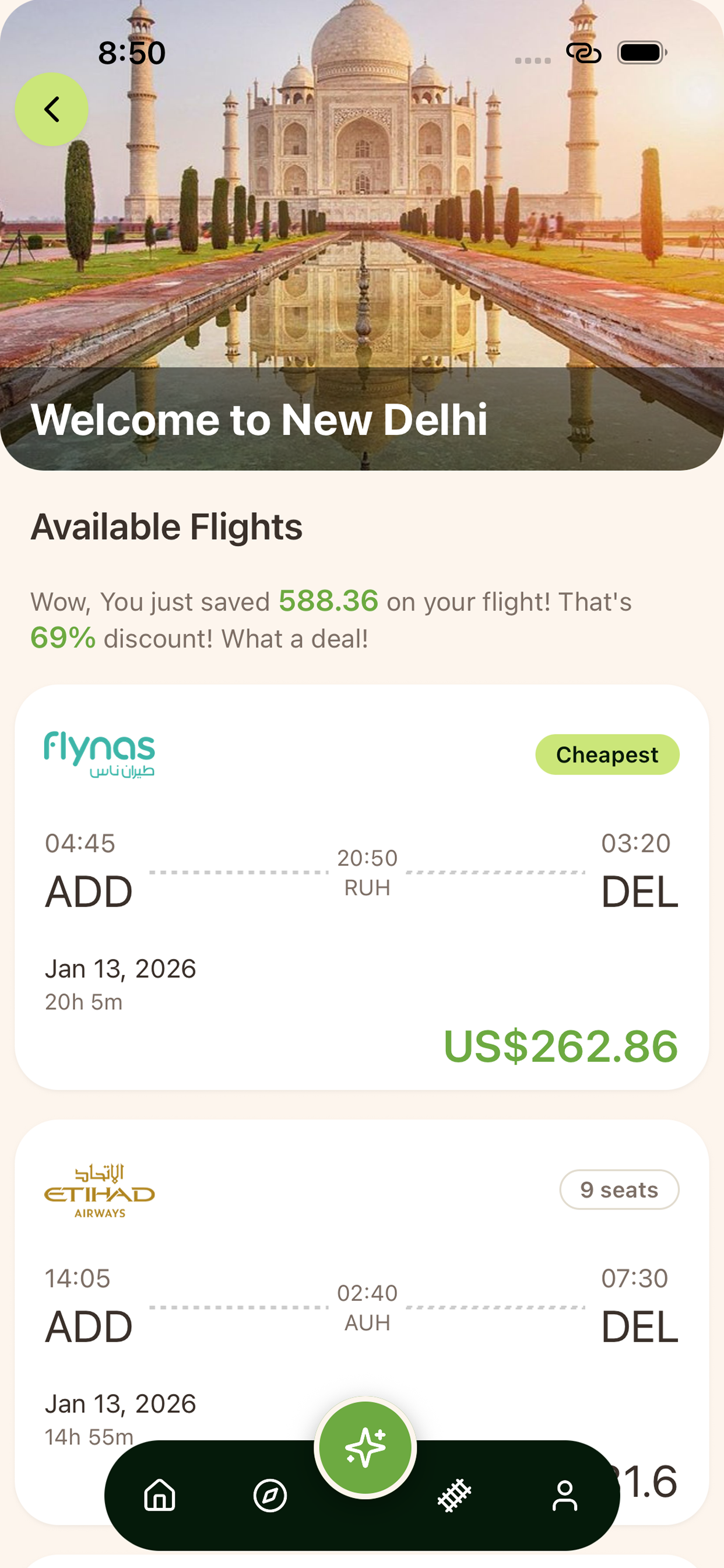Viewport: 724px width, 1568px height.
Task: Tap the Available Flights heading
Action: (167, 527)
